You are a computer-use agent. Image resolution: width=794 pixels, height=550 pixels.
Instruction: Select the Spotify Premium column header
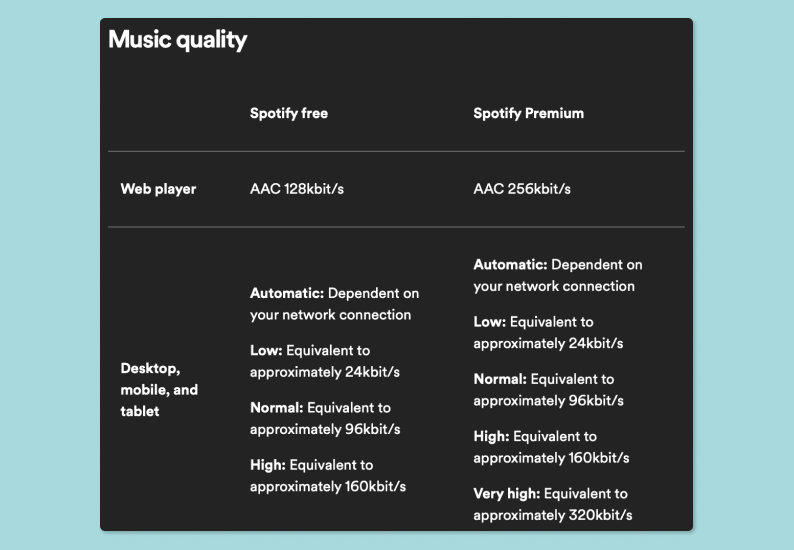[x=528, y=113]
